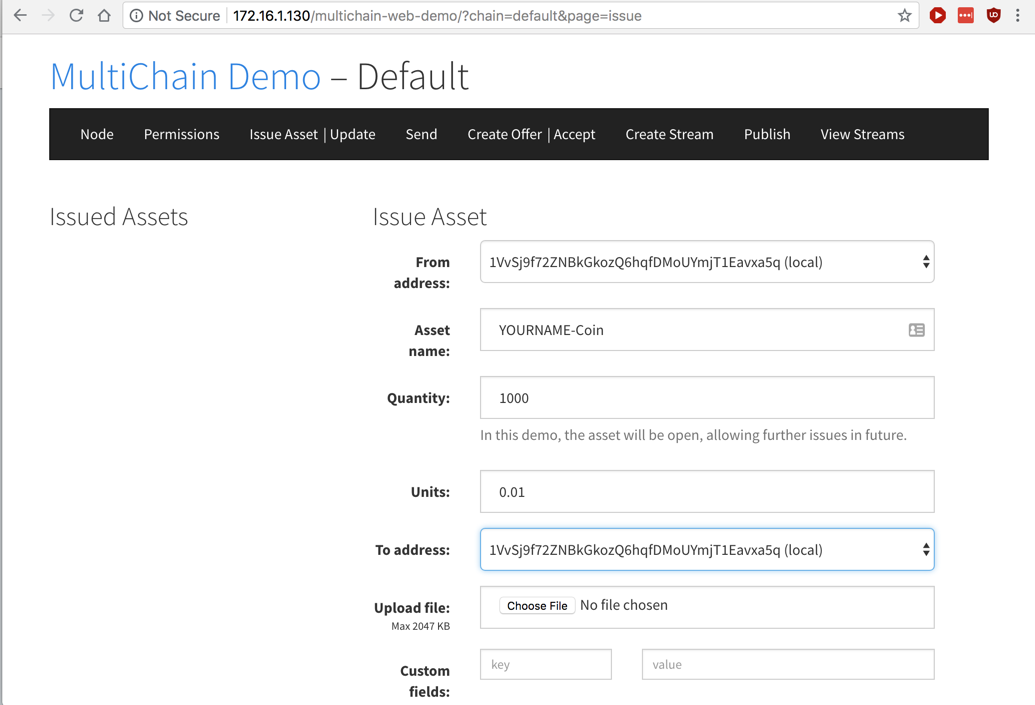Screen dimensions: 1035x705
Task: Expand the To address dropdown
Action: click(707, 550)
